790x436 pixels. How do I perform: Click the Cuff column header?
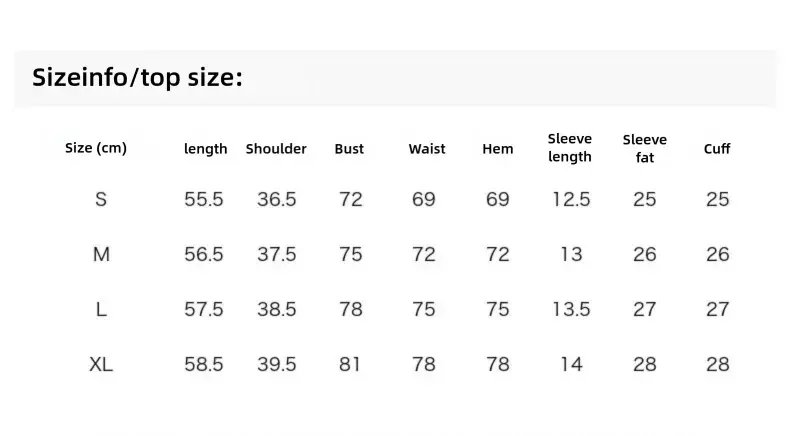click(x=717, y=149)
